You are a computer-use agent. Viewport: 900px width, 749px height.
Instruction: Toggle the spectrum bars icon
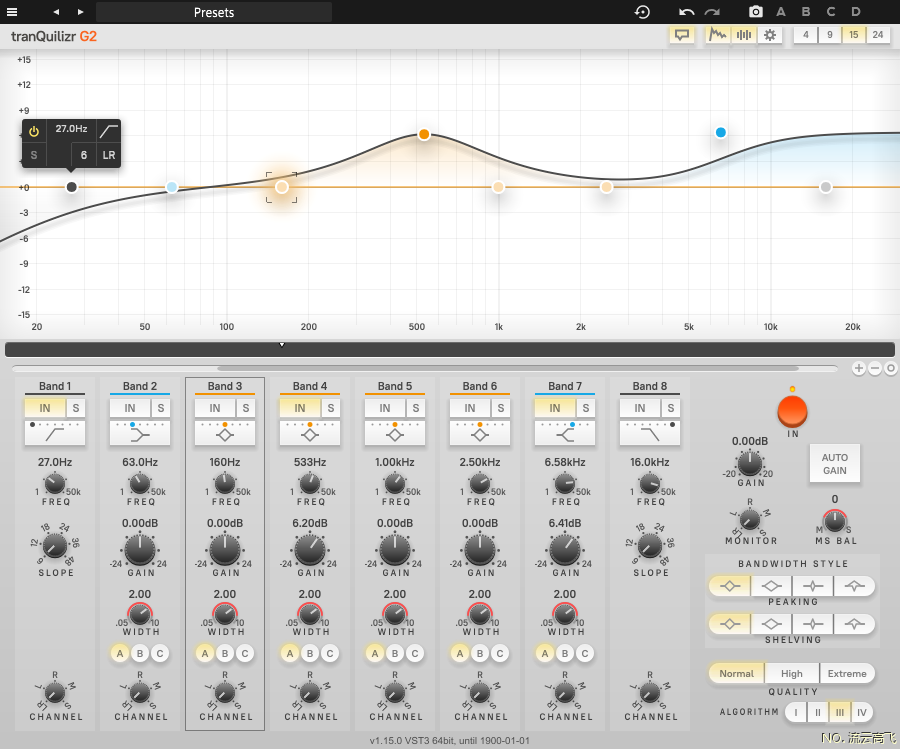(744, 35)
